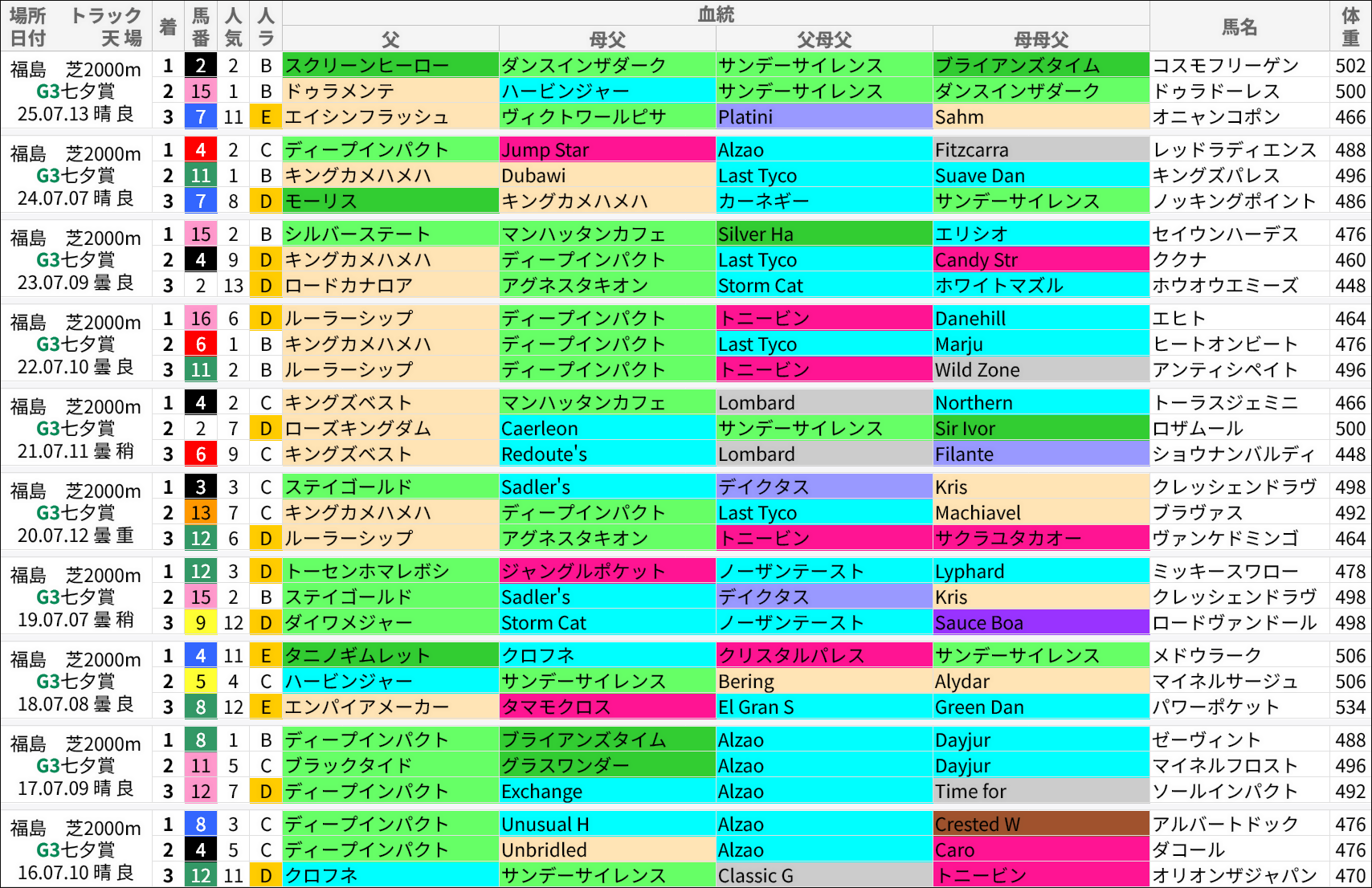
Task: Click horse name トーラスジェミニ
Action: [1226, 403]
